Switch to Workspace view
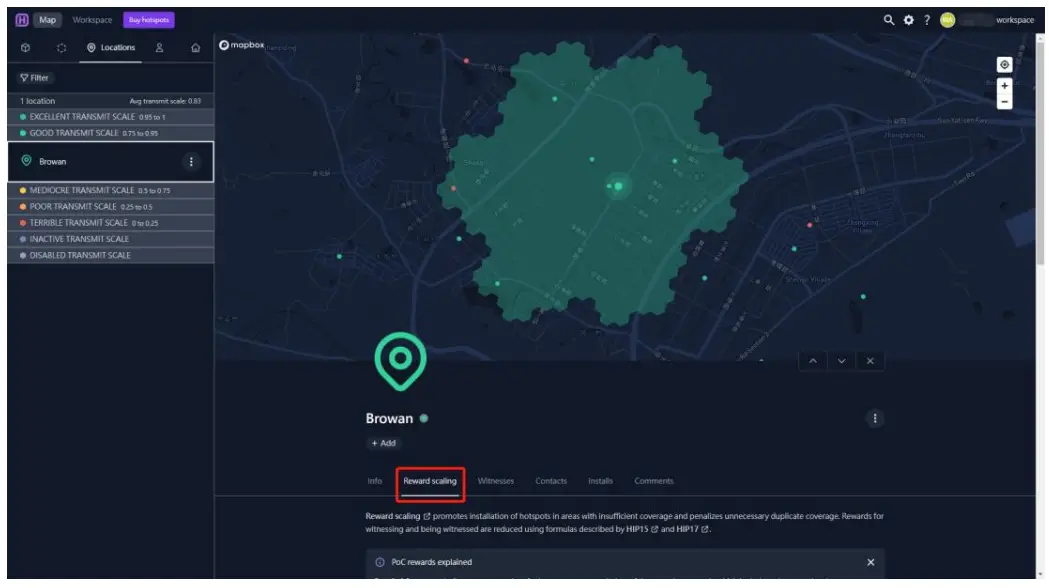Screen dimensions: 1049x588 (x=92, y=20)
